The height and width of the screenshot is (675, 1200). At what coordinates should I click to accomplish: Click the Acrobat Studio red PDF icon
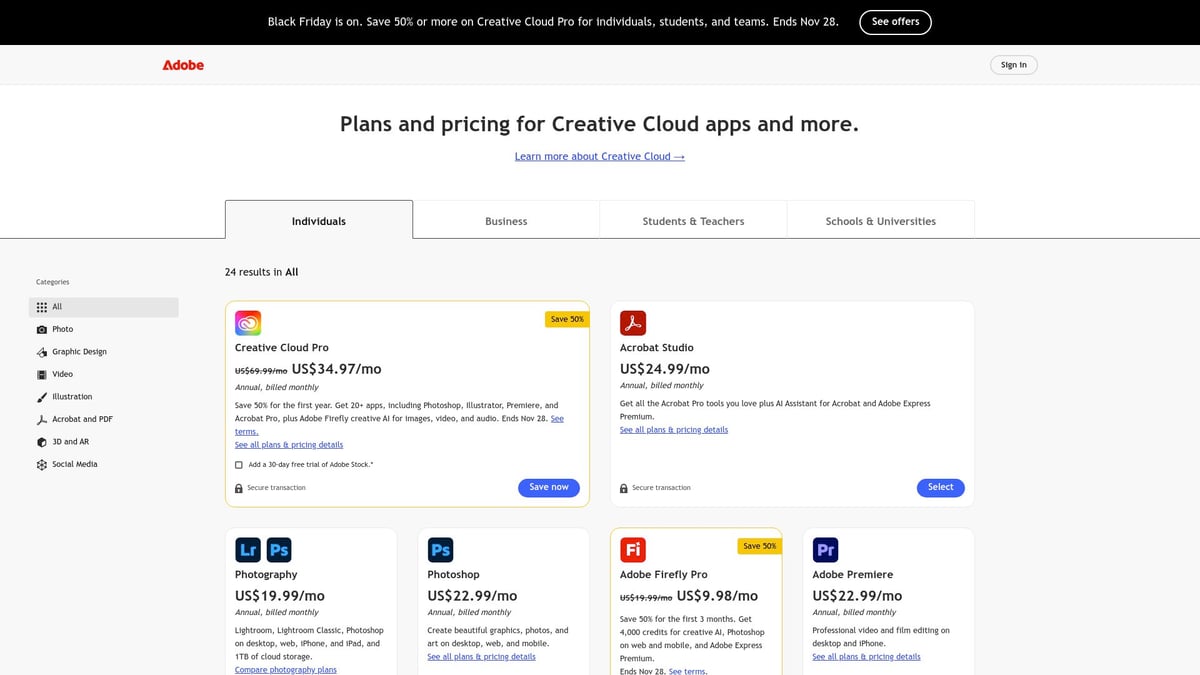(634, 322)
